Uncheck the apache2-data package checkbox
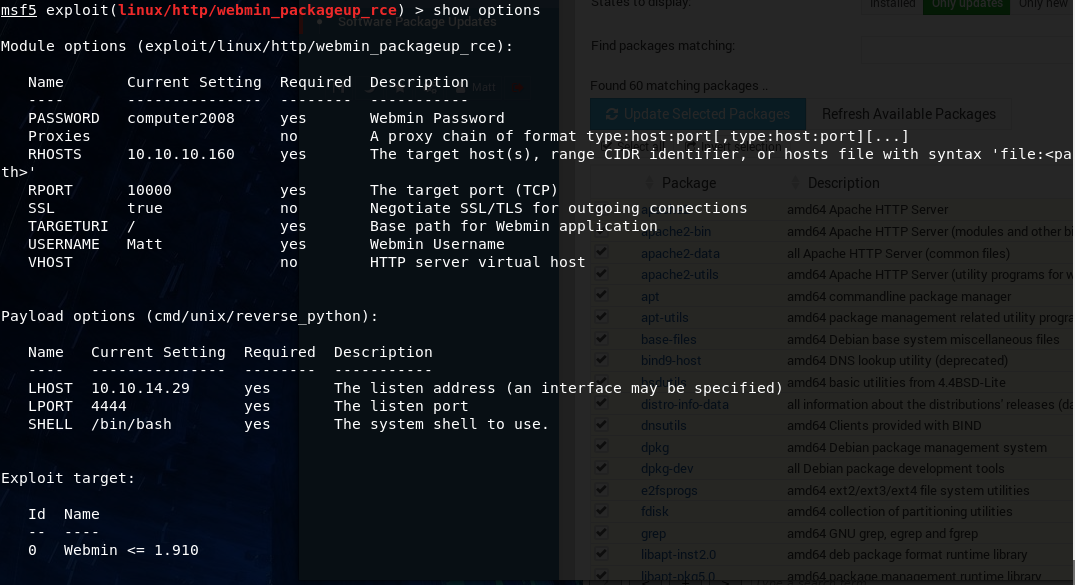Screen dimensions: 1075x585 (601, 252)
